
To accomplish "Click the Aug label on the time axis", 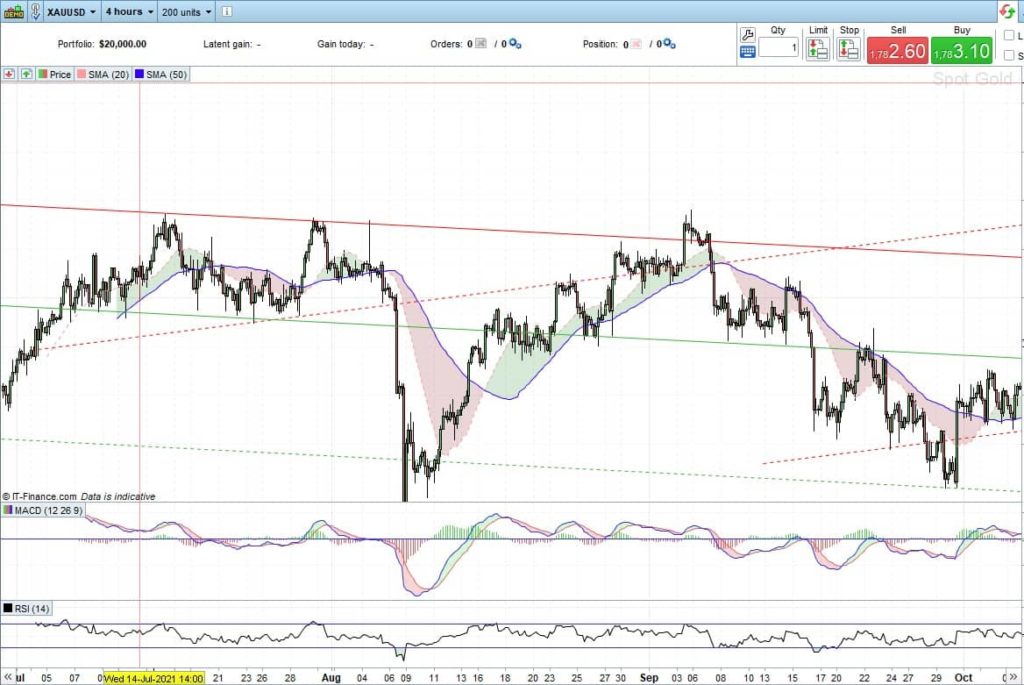I will pos(331,678).
